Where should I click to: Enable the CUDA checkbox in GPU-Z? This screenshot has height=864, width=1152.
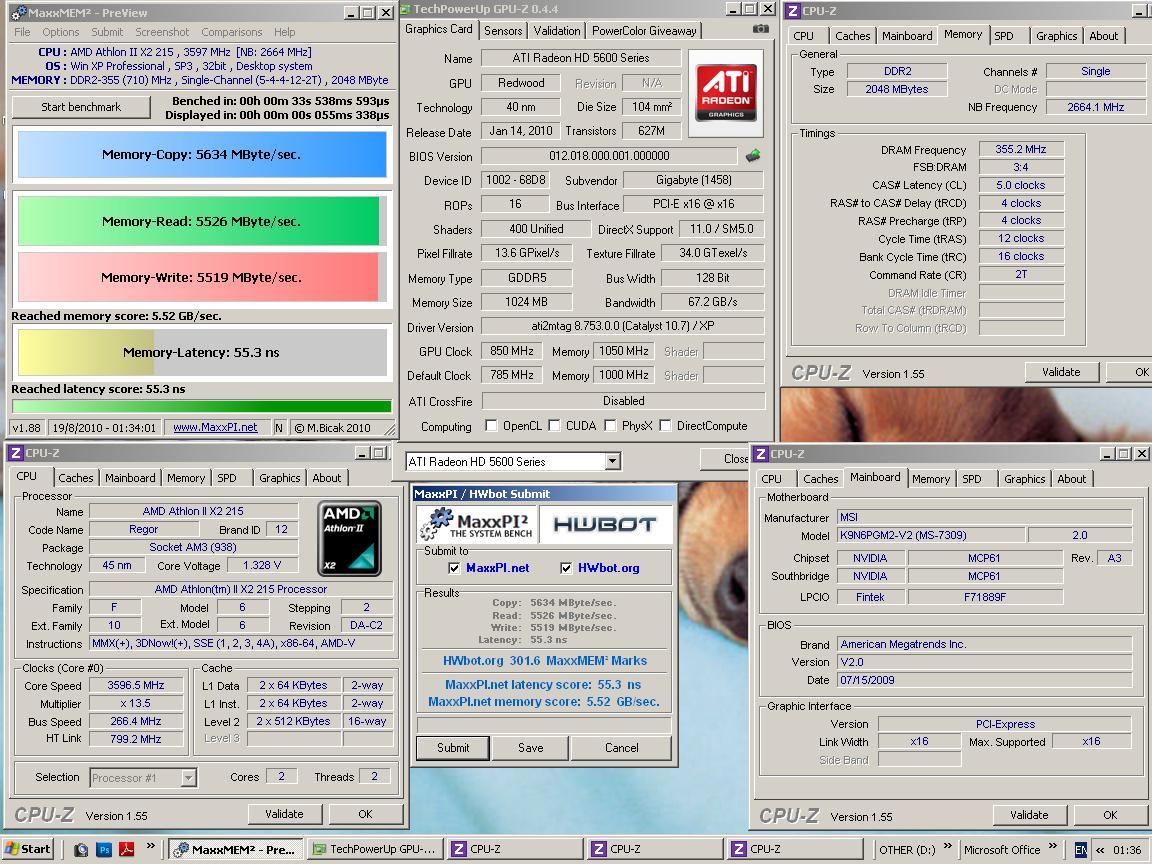[555, 425]
